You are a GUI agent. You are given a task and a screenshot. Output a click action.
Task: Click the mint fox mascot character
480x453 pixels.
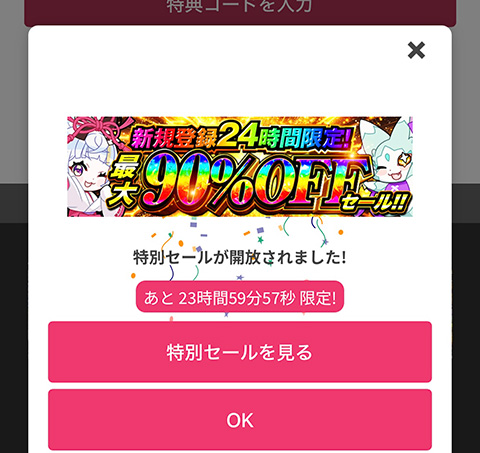tap(390, 160)
